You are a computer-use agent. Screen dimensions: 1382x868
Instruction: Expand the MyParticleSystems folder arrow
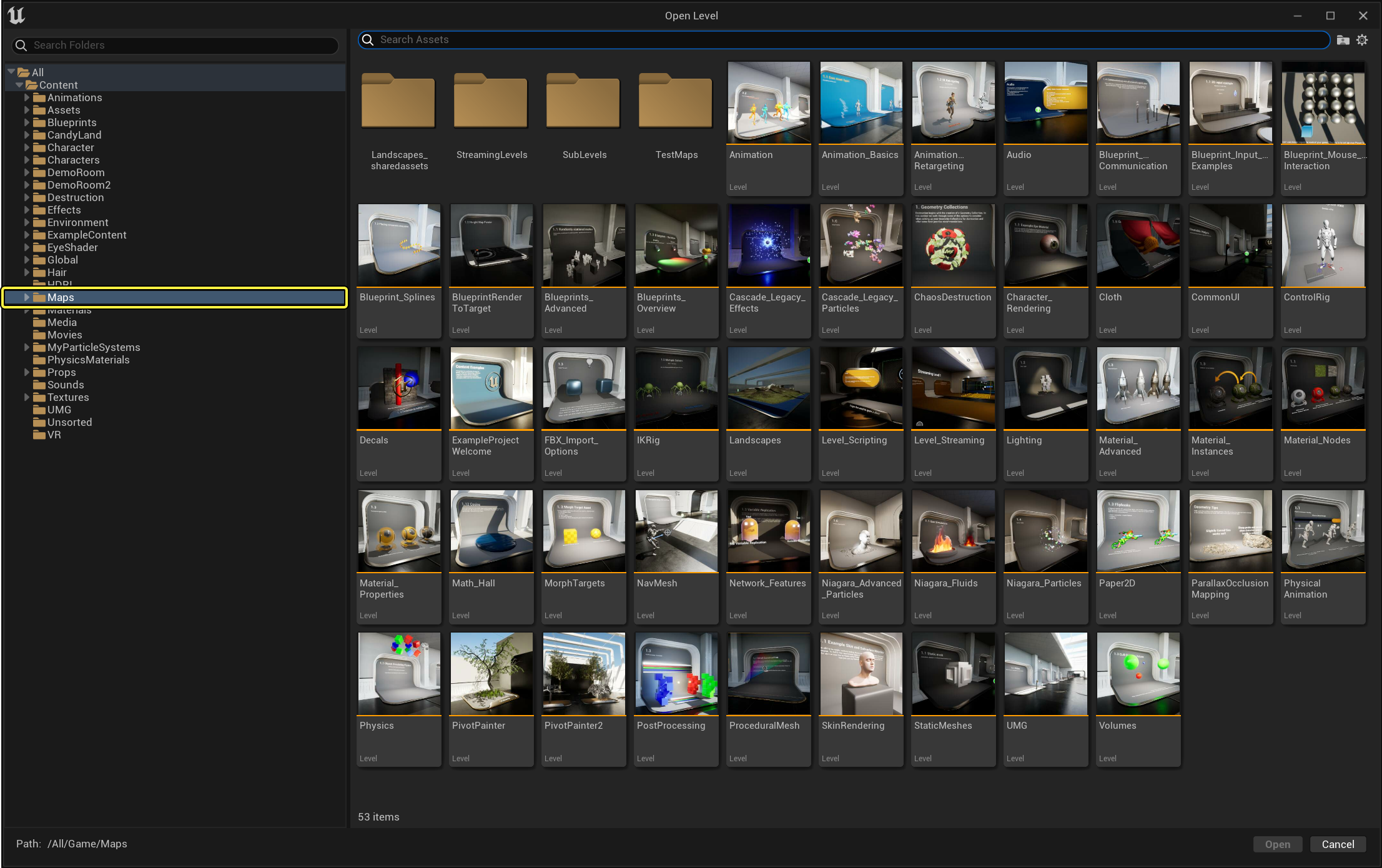[27, 347]
